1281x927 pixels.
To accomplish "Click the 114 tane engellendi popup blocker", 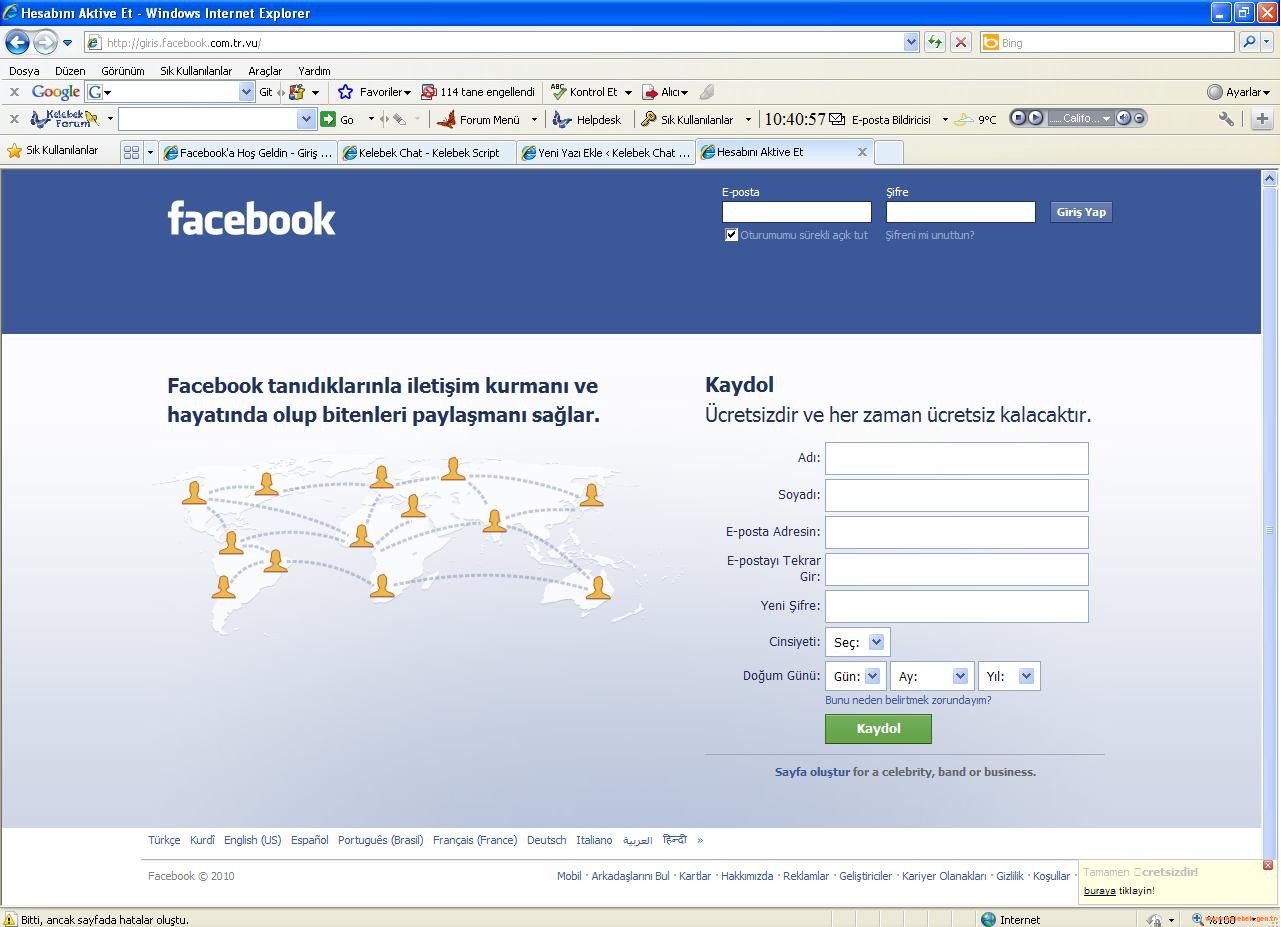I will [478, 92].
